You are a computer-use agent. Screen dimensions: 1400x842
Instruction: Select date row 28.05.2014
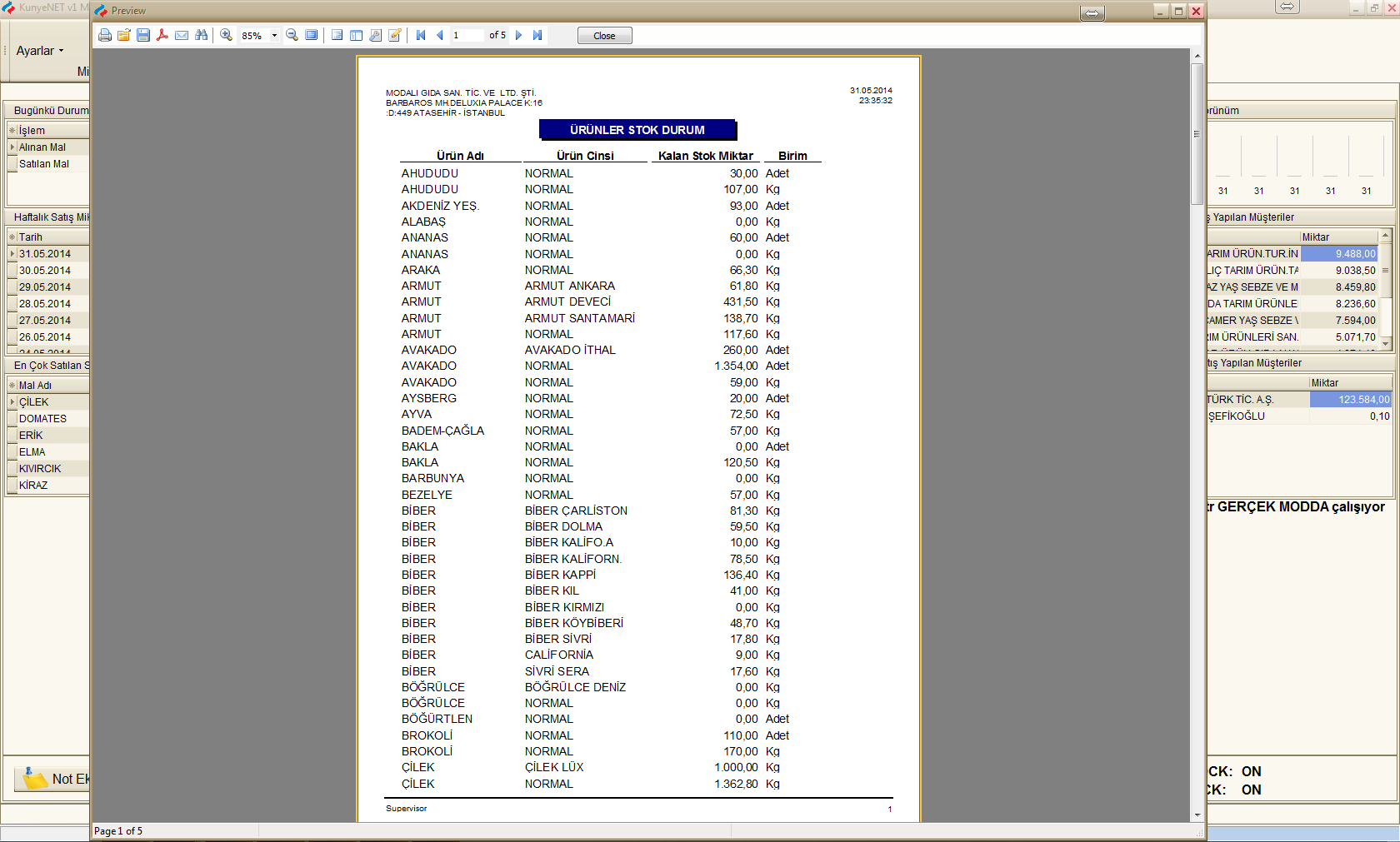(48, 304)
